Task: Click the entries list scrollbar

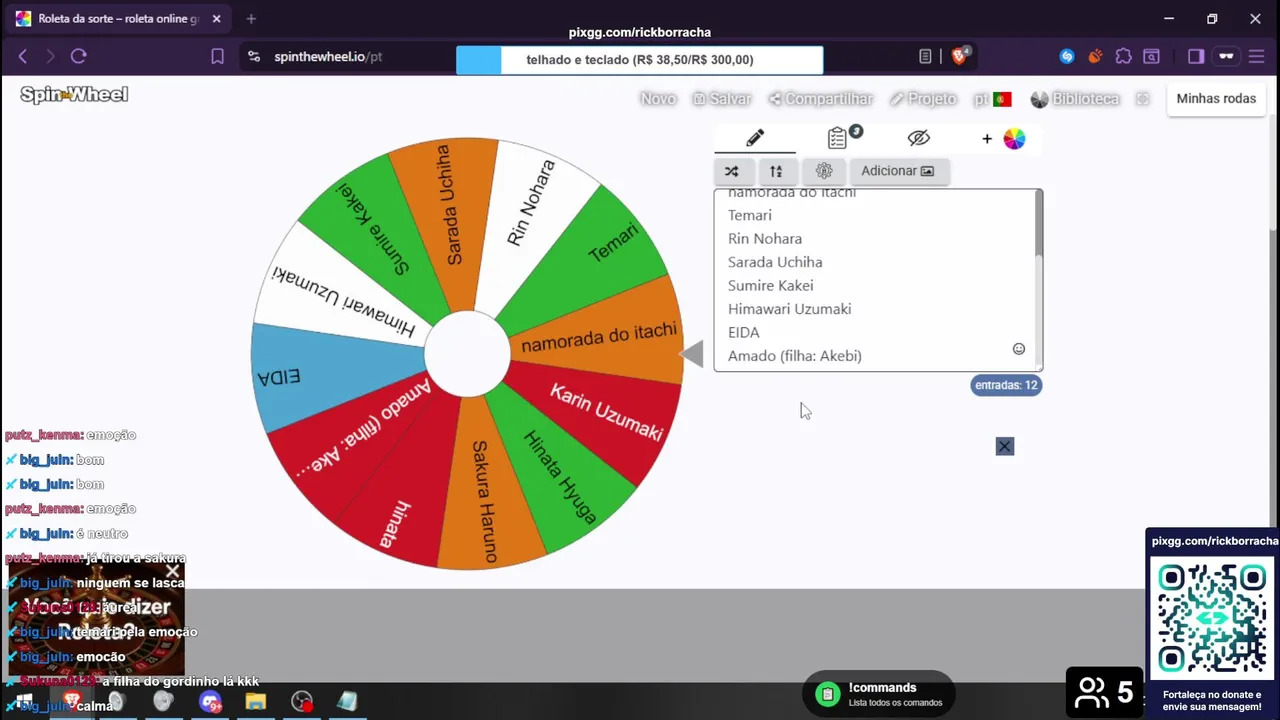Action: coord(1039,225)
